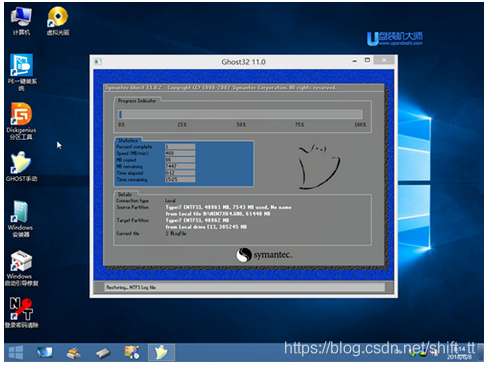Click the Connection type 'Local' text

[170, 201]
